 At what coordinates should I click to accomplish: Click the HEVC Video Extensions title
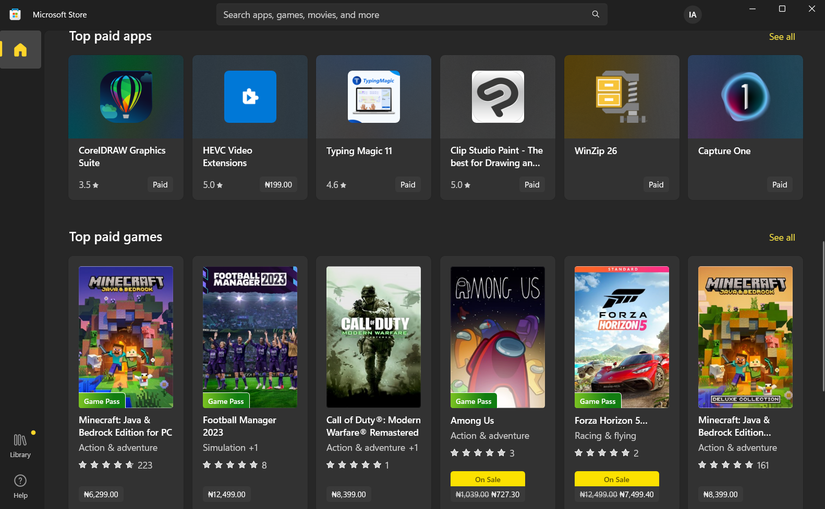coord(227,156)
